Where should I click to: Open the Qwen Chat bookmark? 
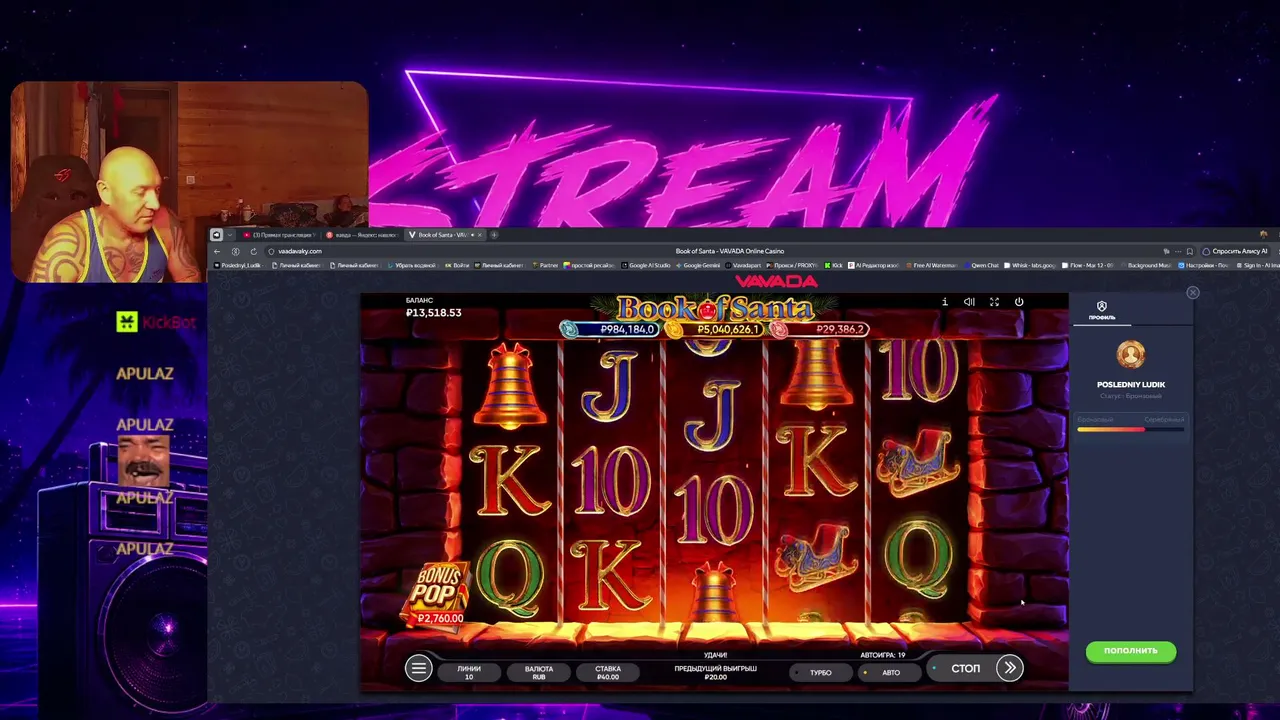981,265
